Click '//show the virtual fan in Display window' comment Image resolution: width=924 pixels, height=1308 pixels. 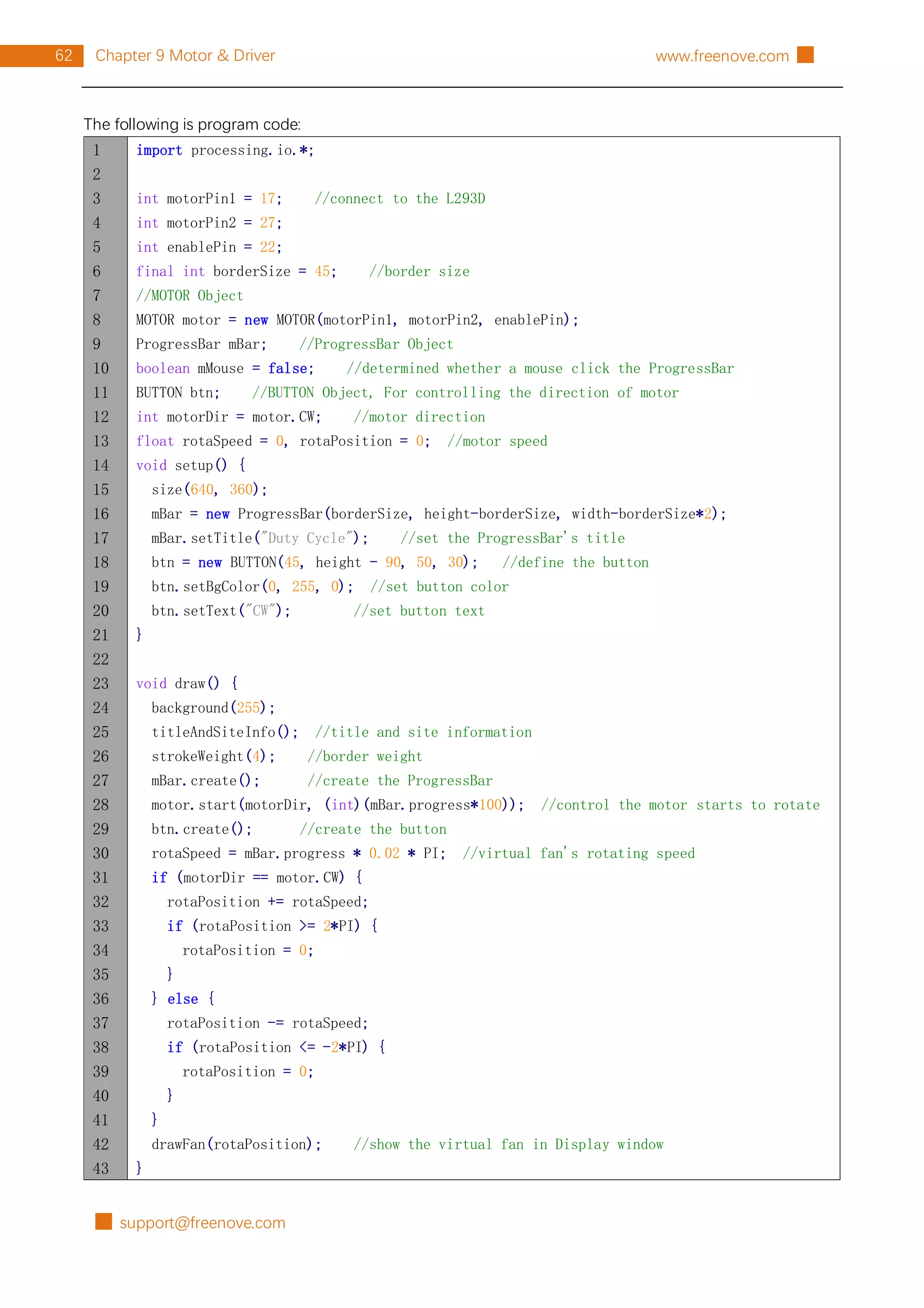pos(508,1145)
